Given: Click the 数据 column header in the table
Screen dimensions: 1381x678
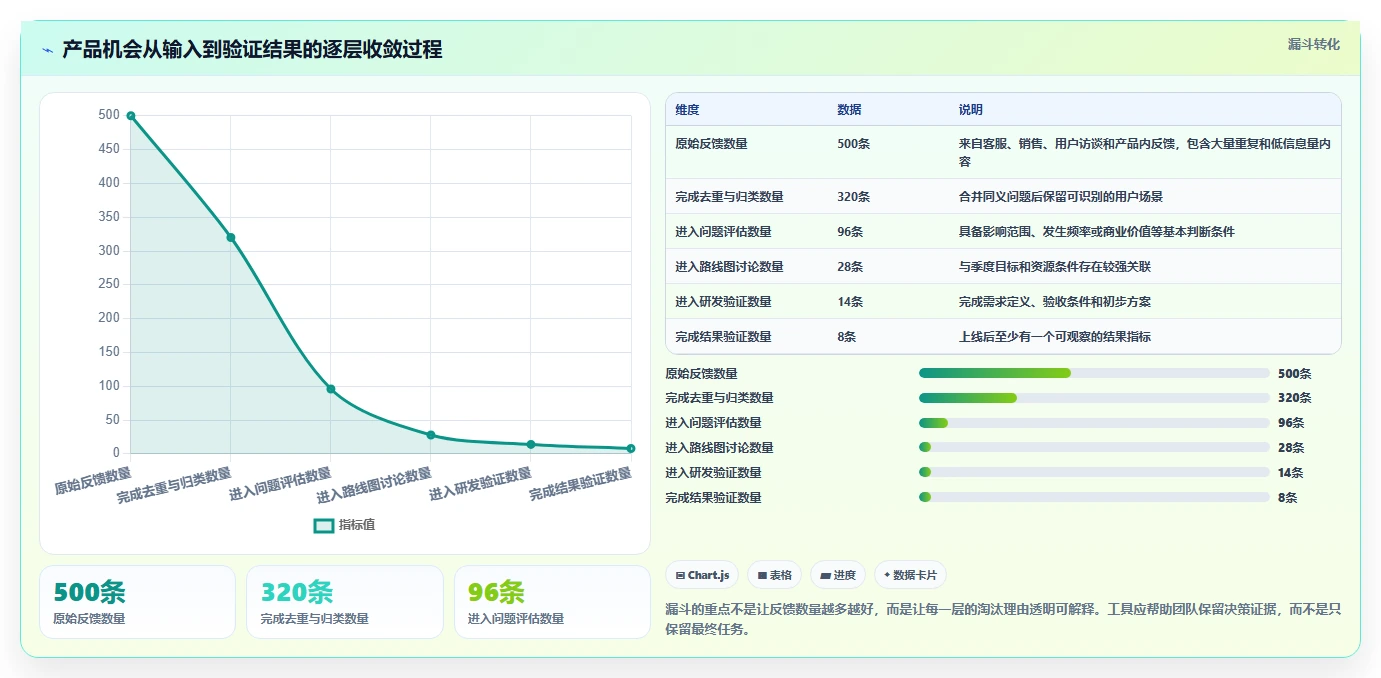Looking at the screenshot, I should (849, 110).
